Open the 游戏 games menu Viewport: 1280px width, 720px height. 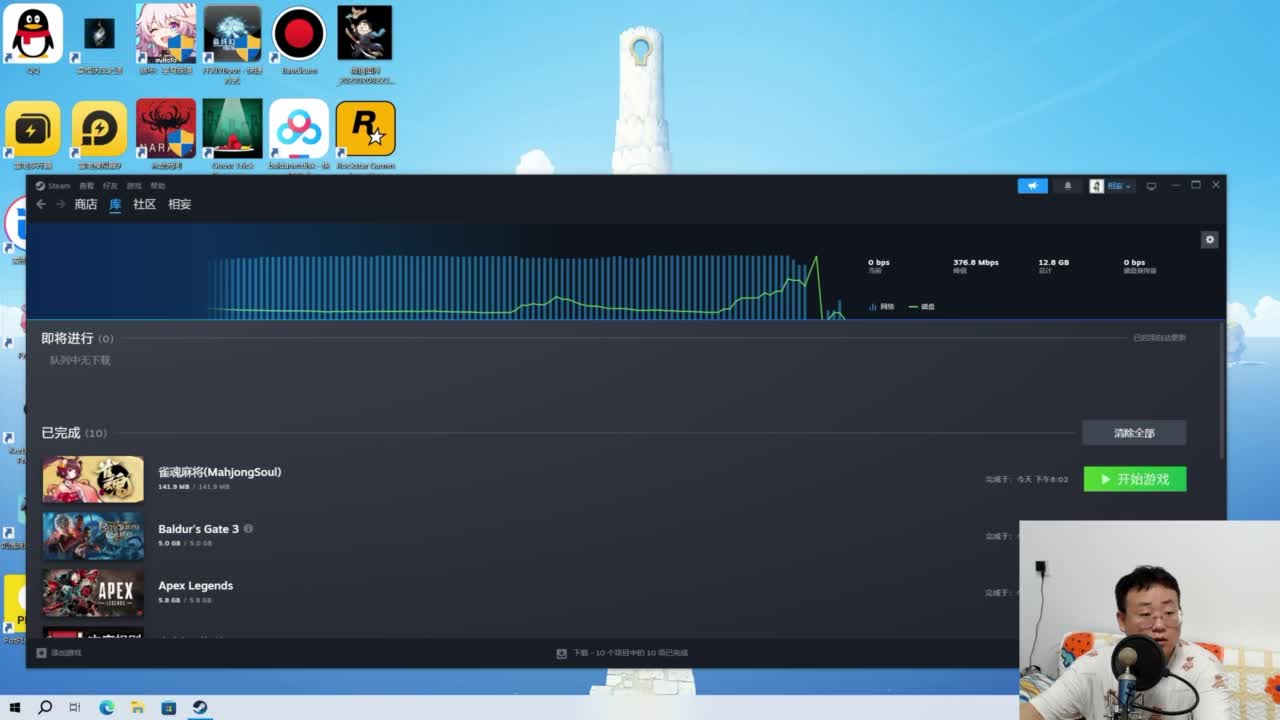134,186
